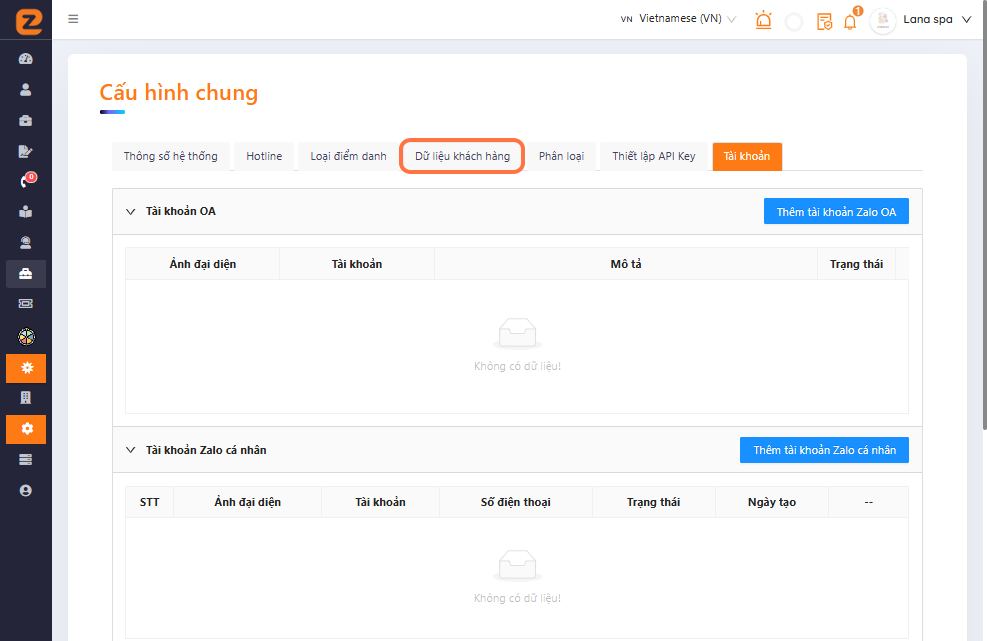
Task: Open the dashboard speedometer icon in sidebar
Action: tap(26, 59)
